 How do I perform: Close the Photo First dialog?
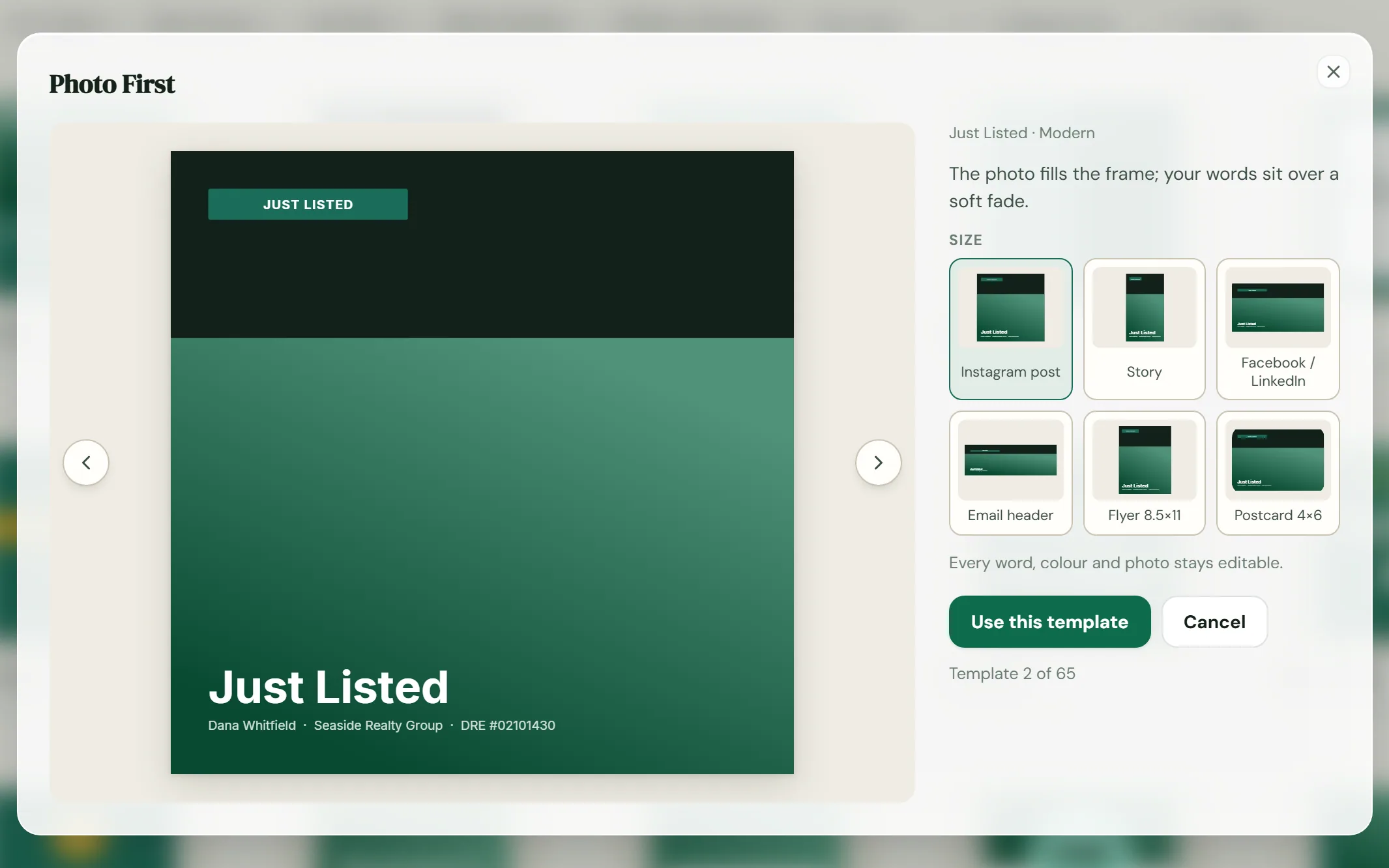coord(1333,72)
